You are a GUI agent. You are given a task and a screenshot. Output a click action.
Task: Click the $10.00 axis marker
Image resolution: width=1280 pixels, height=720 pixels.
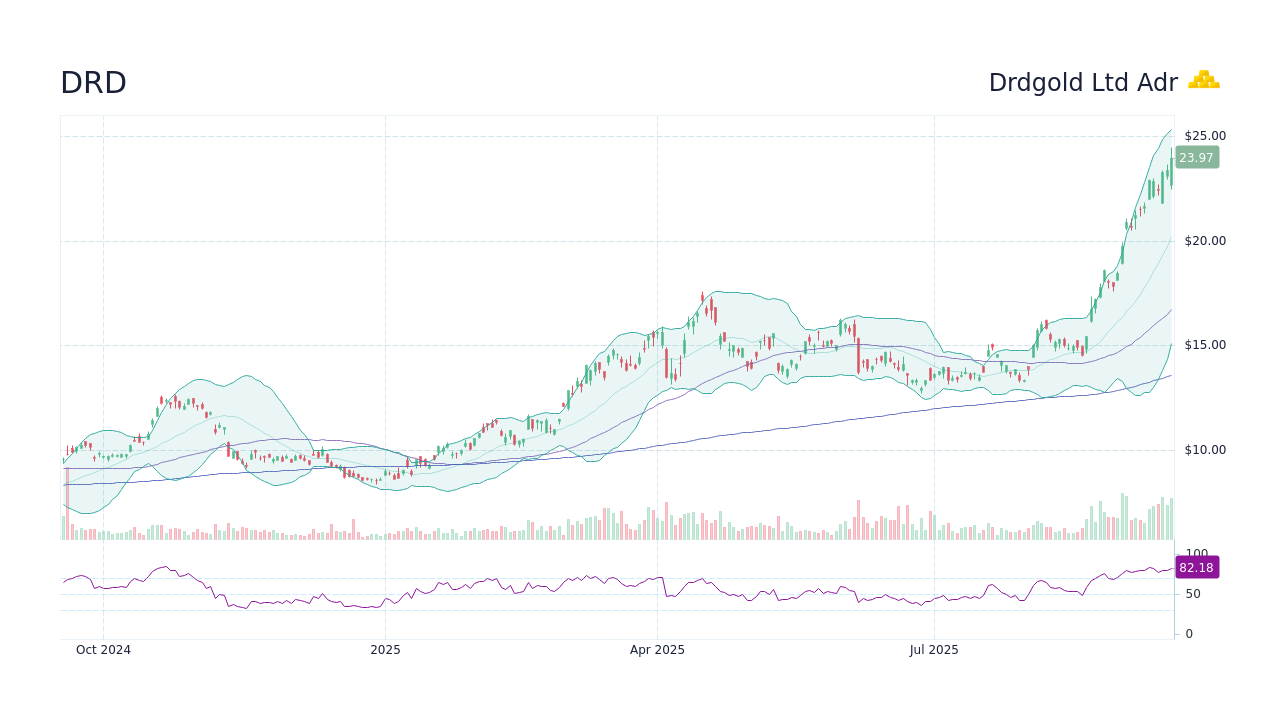tap(1203, 449)
